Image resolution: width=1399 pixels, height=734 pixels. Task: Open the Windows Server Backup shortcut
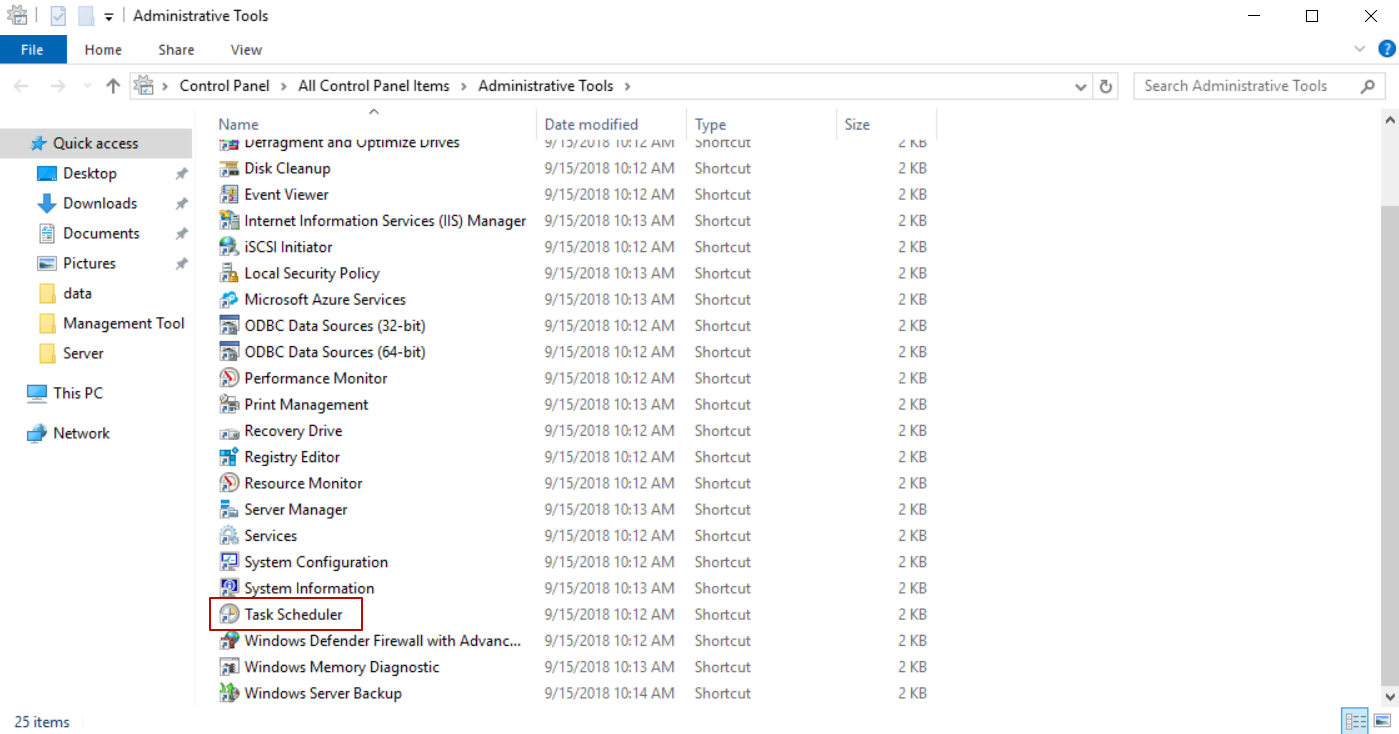322,693
